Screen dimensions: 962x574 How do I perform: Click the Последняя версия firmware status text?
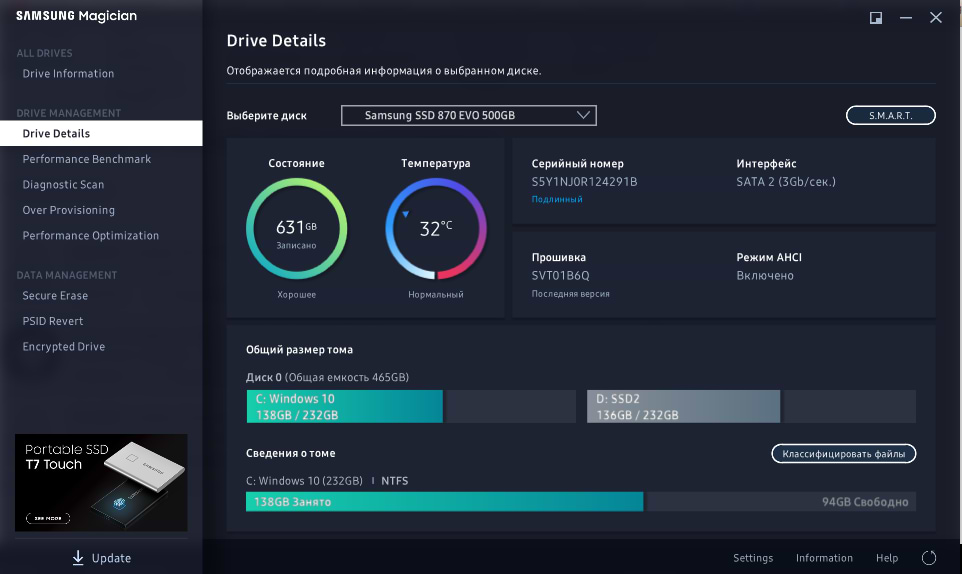coord(571,294)
